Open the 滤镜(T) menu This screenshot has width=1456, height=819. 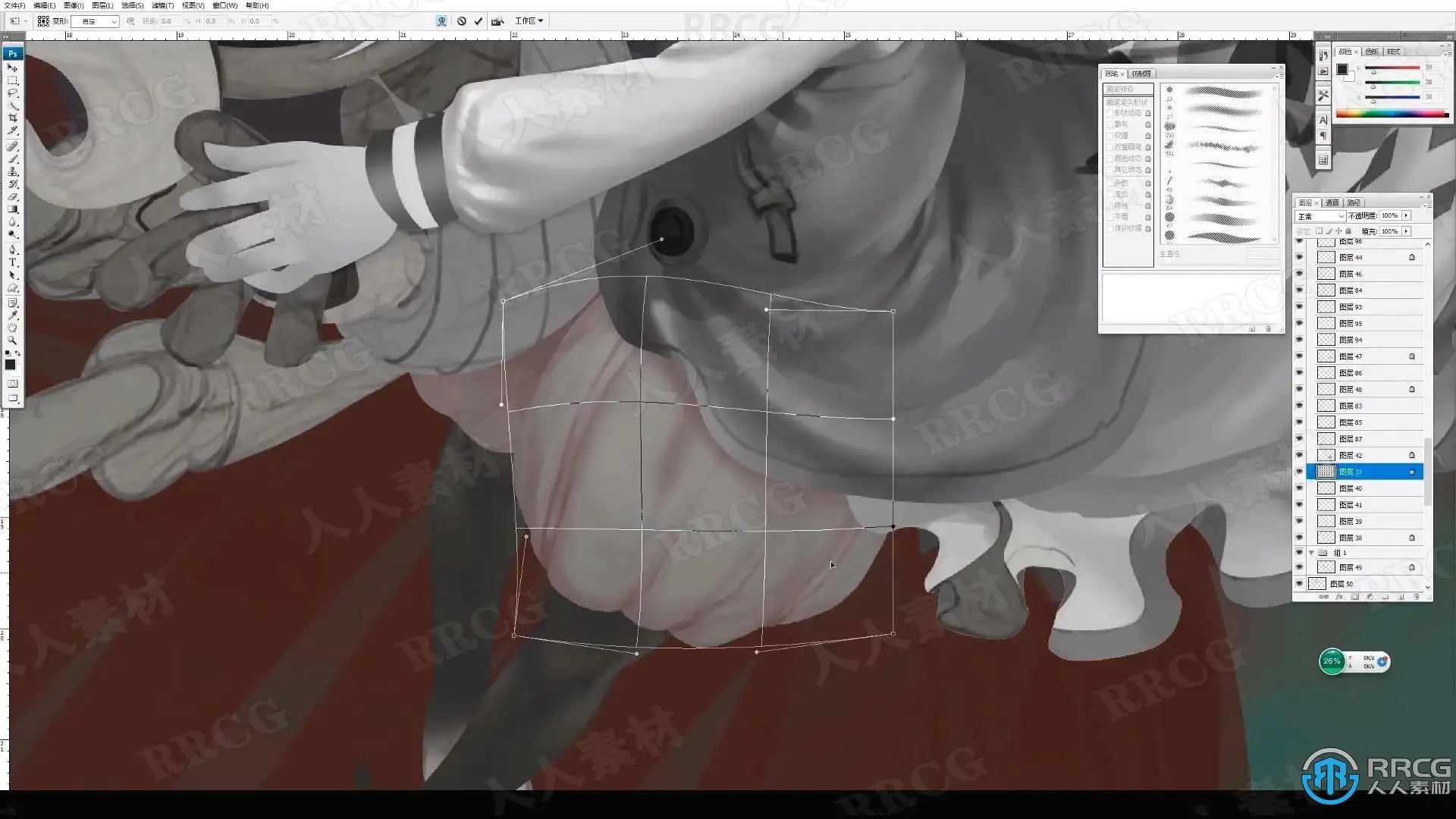point(162,5)
